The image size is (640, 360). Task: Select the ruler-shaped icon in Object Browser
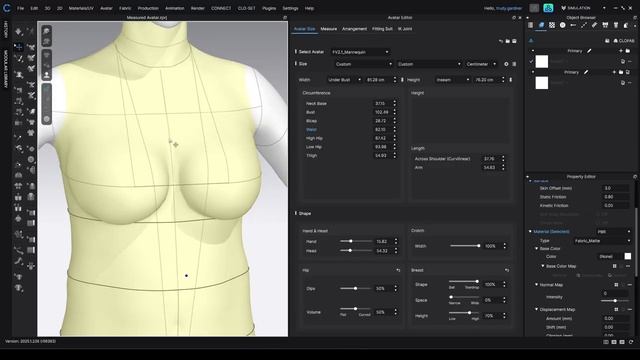pos(594,25)
